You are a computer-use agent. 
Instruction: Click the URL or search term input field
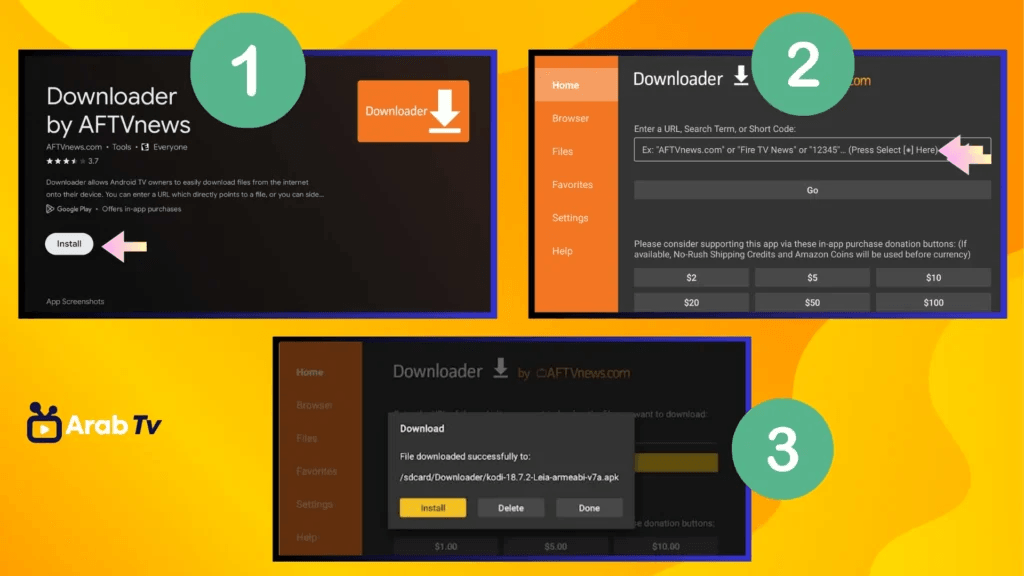click(790, 150)
